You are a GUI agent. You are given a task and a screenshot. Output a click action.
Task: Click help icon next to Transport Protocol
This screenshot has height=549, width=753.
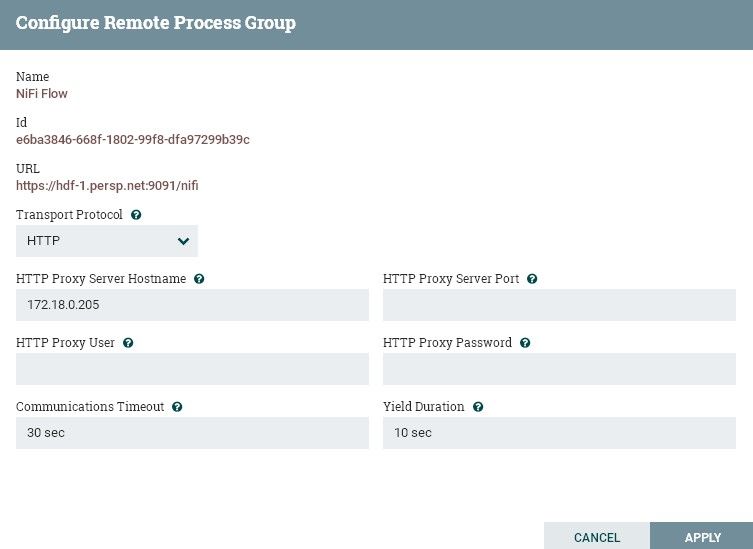136,215
